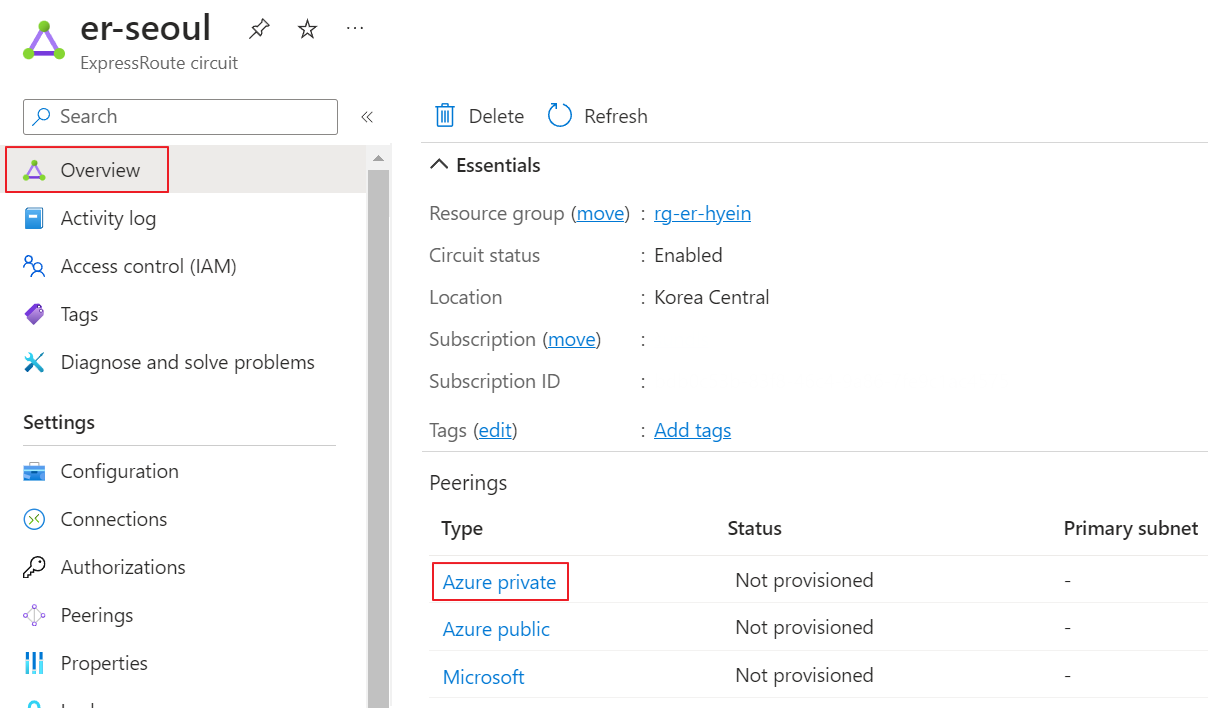The height and width of the screenshot is (708, 1208).
Task: Collapse the Essentials section
Action: (x=485, y=165)
